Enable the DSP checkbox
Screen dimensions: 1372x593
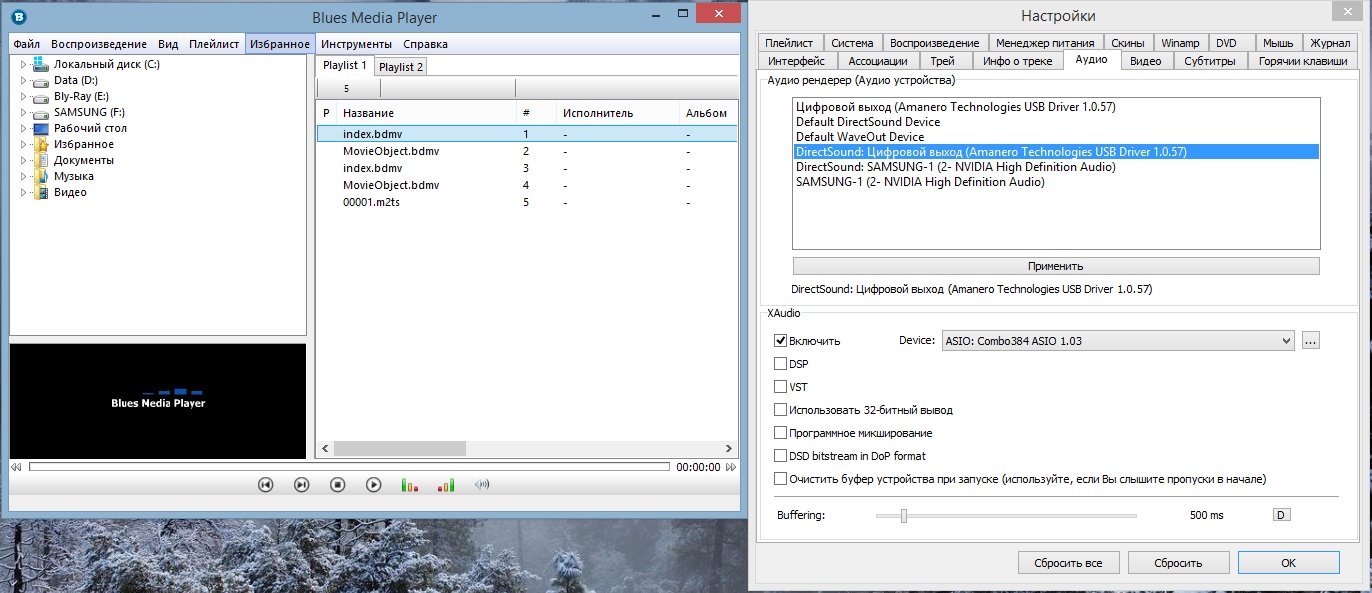pos(780,364)
